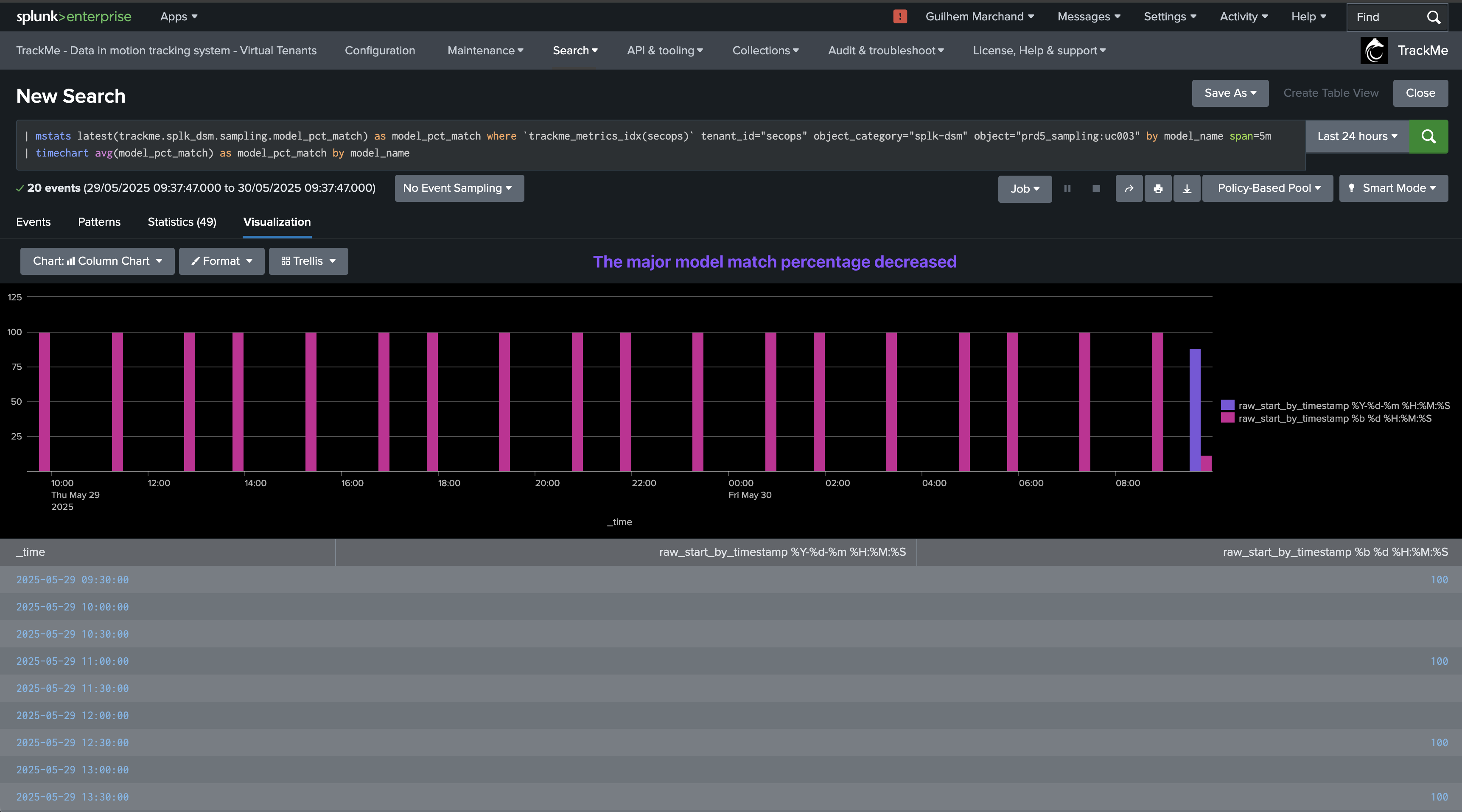The image size is (1462, 812).
Task: Click the red alert notification icon
Action: [899, 17]
